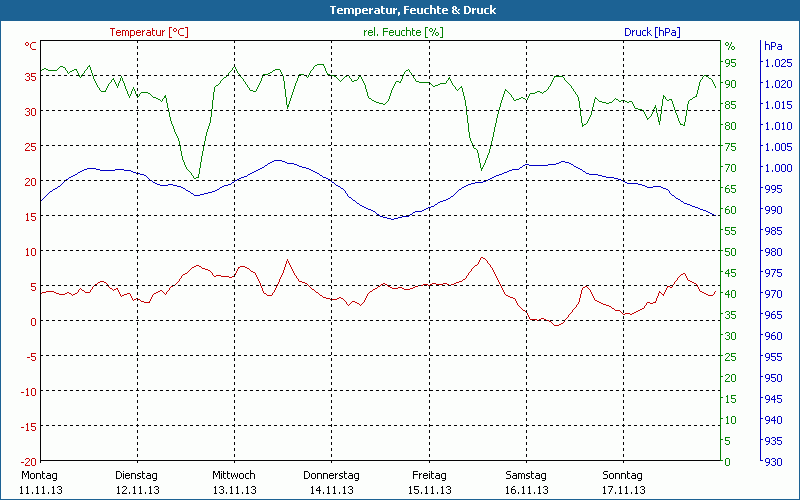Click the pressure tick '965'
The width and height of the screenshot is (800, 500).
pyautogui.click(x=773, y=315)
